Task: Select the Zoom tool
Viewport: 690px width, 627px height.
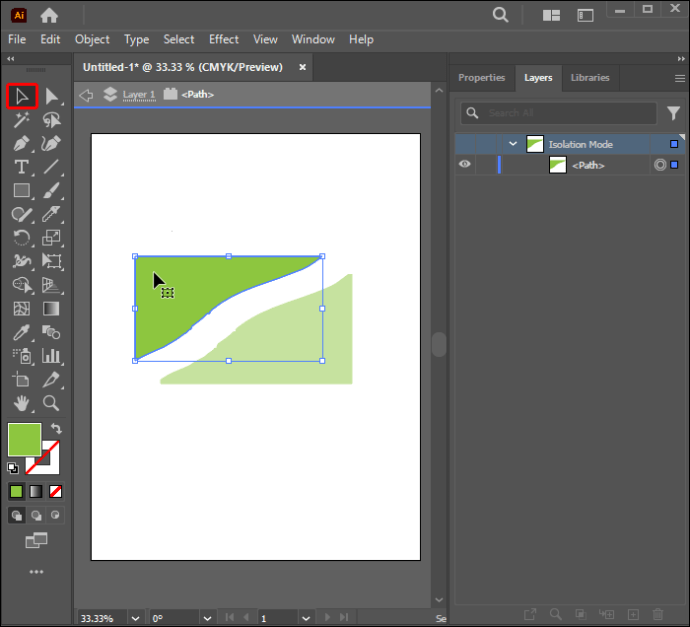Action: click(x=52, y=403)
